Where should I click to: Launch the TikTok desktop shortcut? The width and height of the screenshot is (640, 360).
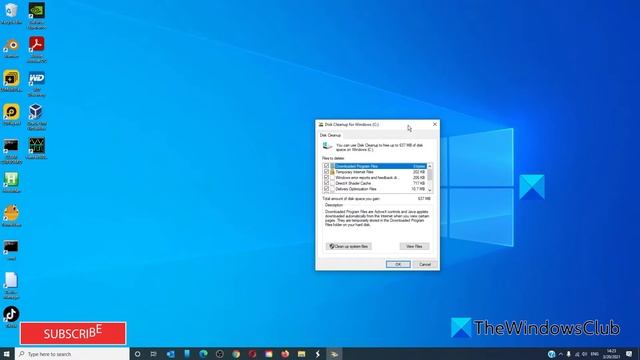point(11,317)
